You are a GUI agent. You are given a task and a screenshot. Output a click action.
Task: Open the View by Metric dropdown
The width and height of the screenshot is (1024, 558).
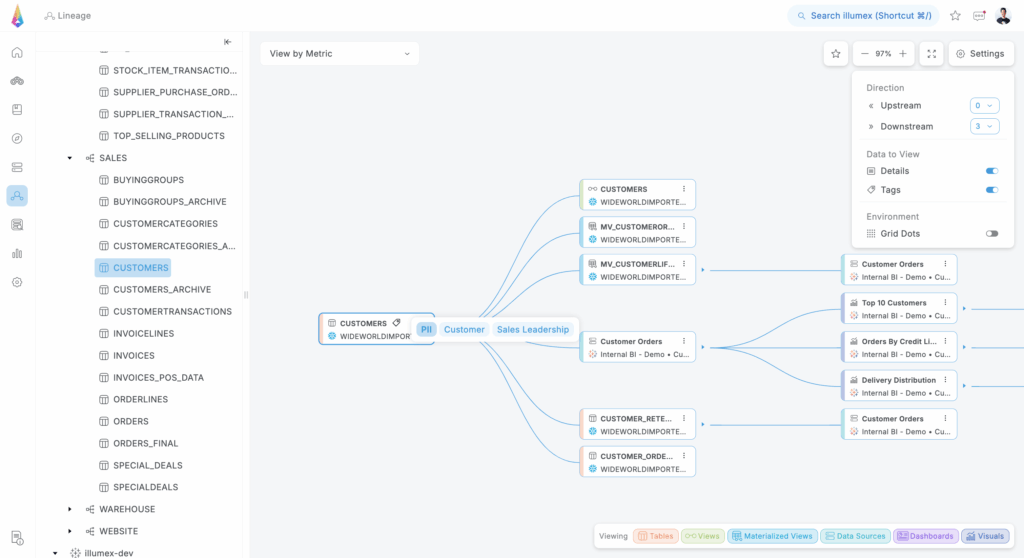[340, 54]
